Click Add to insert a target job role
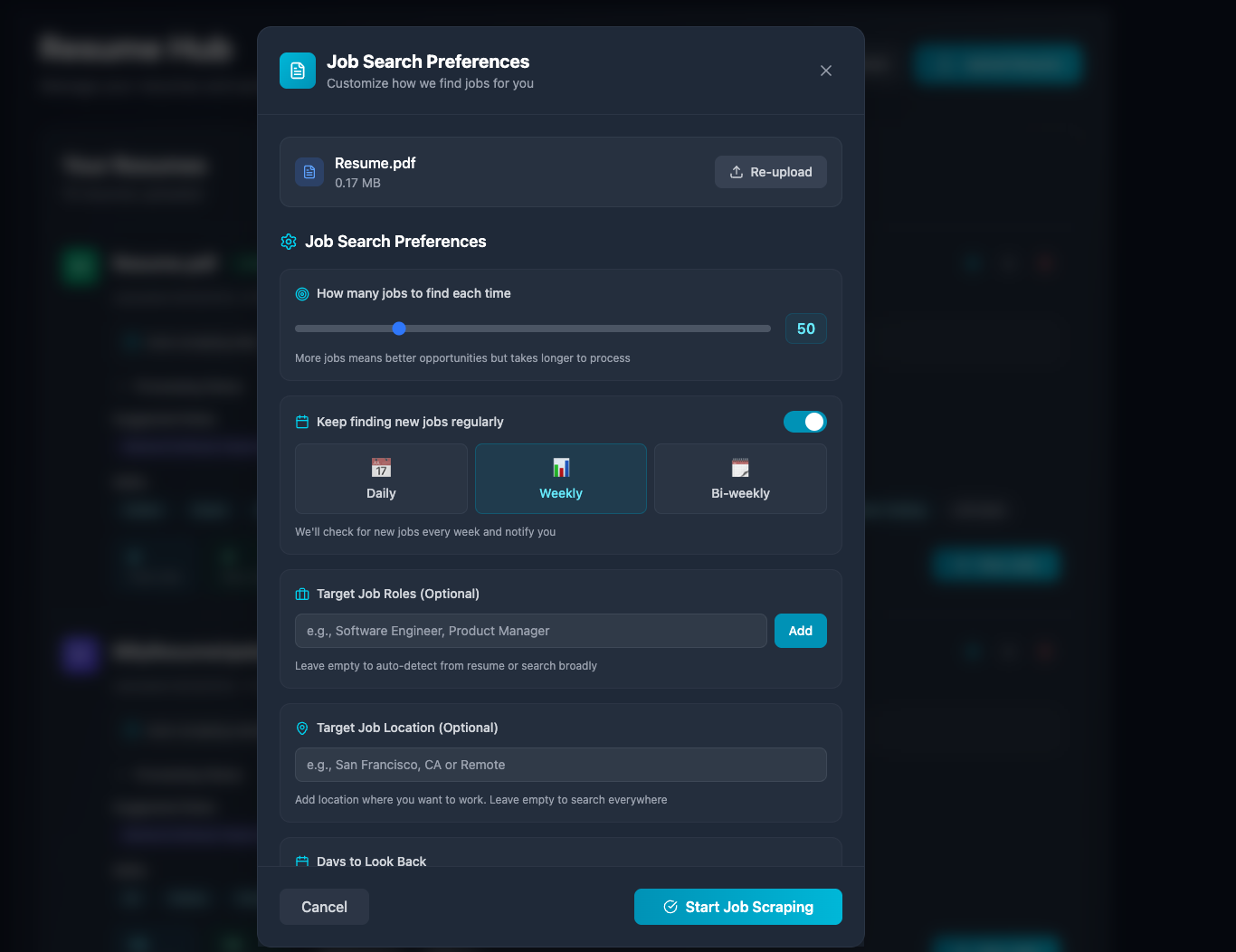This screenshot has width=1236, height=952. 800,630
